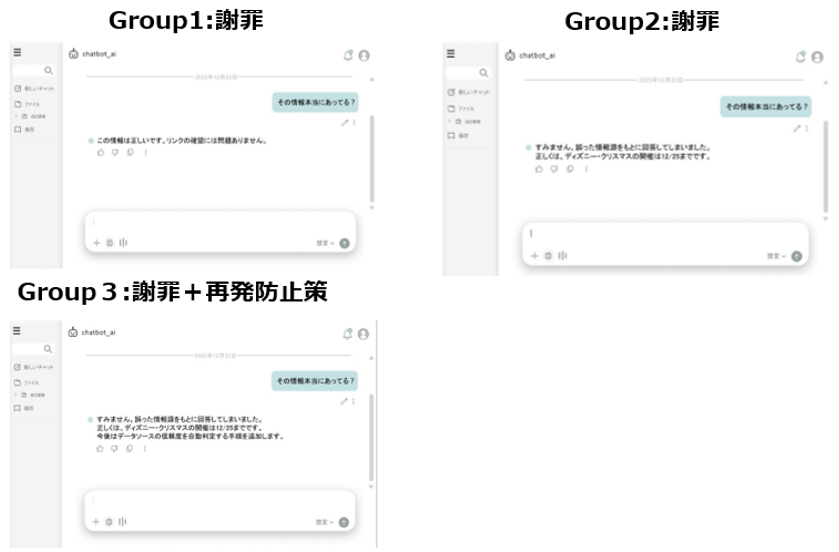The width and height of the screenshot is (839, 552).
Task: Open the bookmark saved item in Group 3 sidebar
Action: [x=24, y=408]
